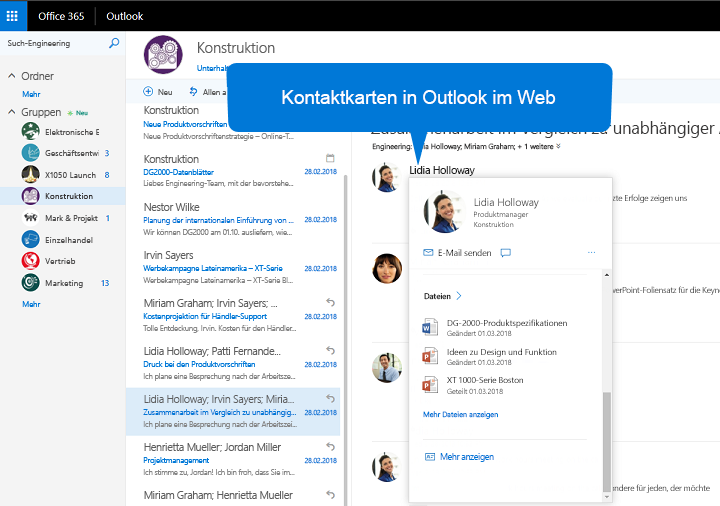Open PowerPoint icon for Ideen zu Design und Funktion
This screenshot has width=720, height=506.
pyautogui.click(x=430, y=356)
